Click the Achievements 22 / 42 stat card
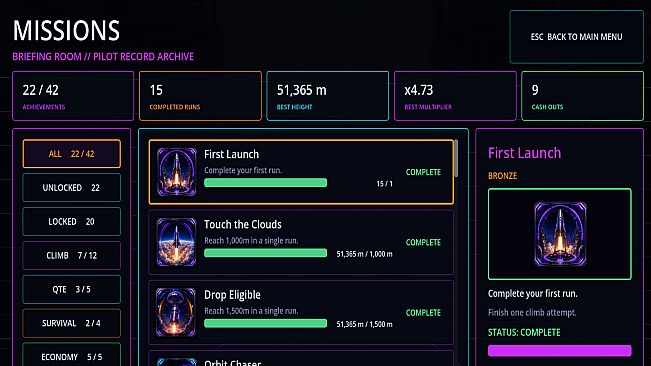This screenshot has height=366, width=651. 73,96
